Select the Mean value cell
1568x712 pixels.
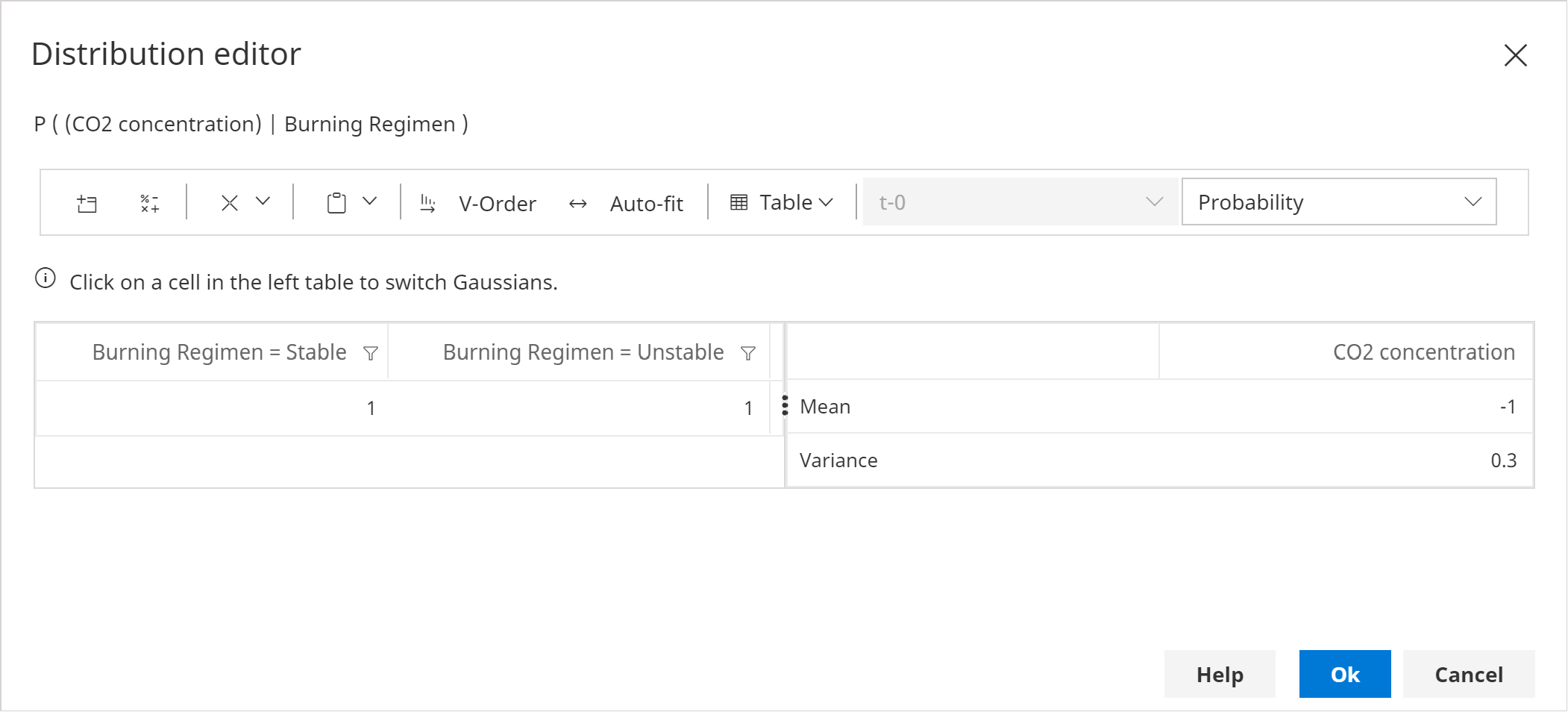coord(1346,407)
